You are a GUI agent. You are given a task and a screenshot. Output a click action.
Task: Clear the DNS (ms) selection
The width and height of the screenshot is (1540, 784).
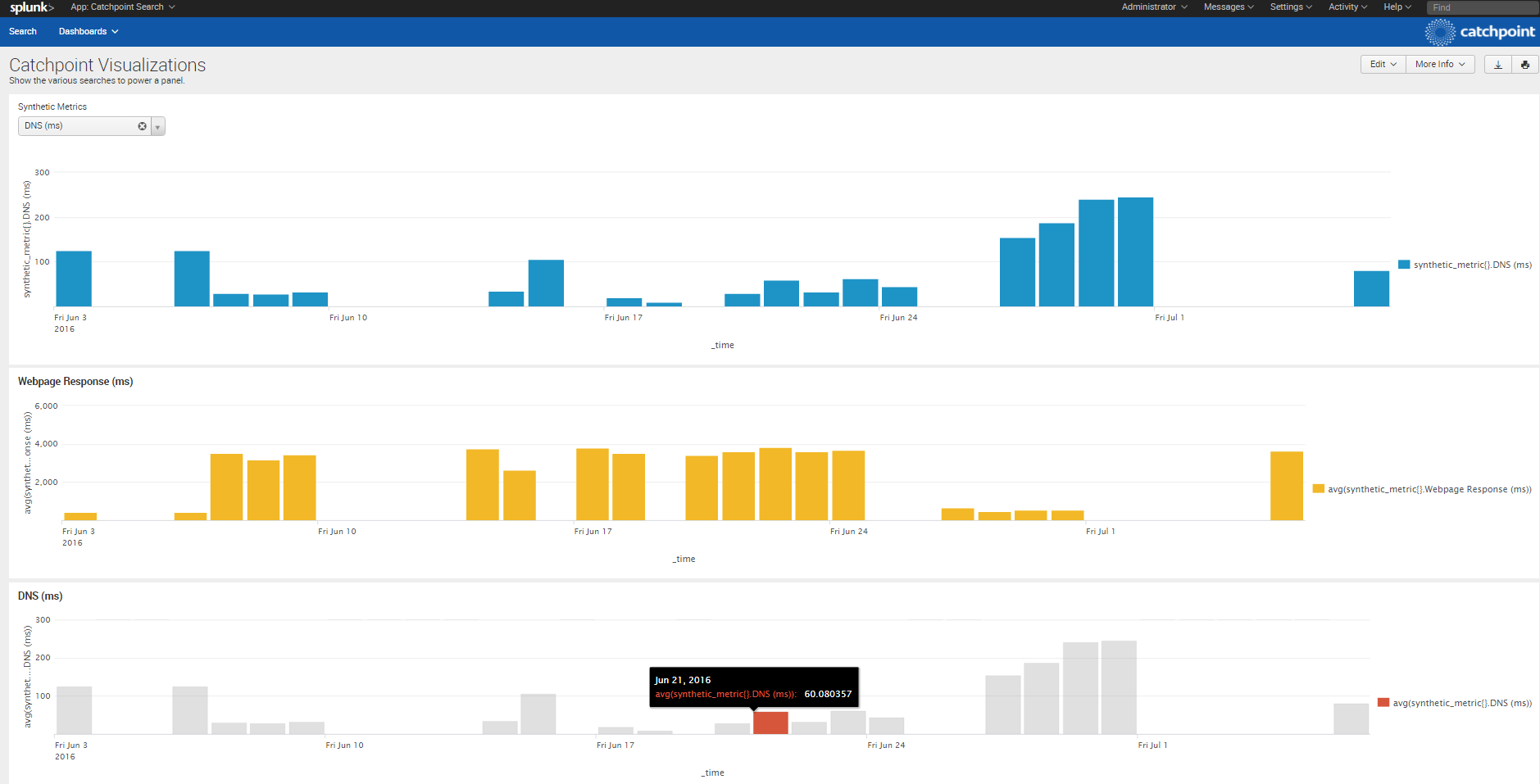(x=142, y=126)
